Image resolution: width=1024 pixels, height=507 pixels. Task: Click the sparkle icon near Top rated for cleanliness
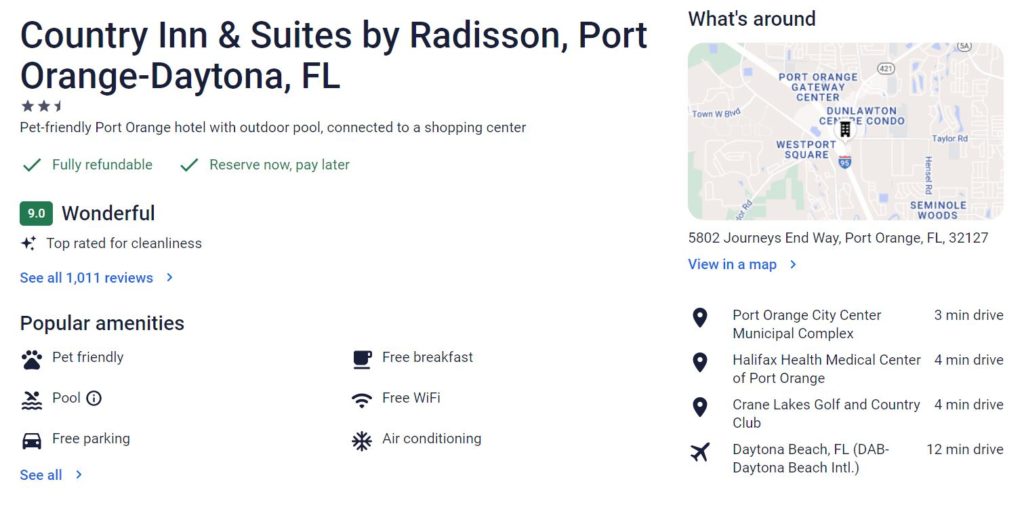tap(28, 244)
